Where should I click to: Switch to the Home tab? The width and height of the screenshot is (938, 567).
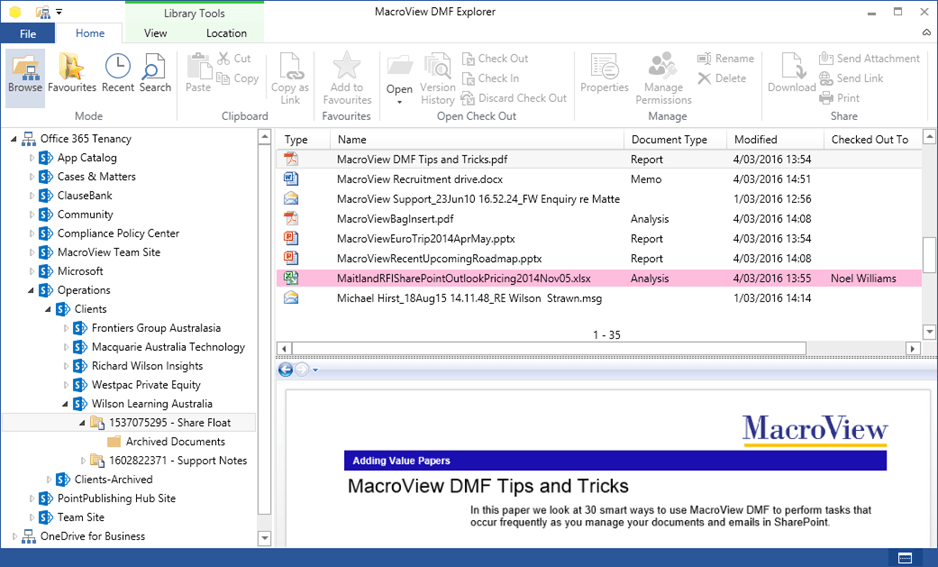point(90,33)
